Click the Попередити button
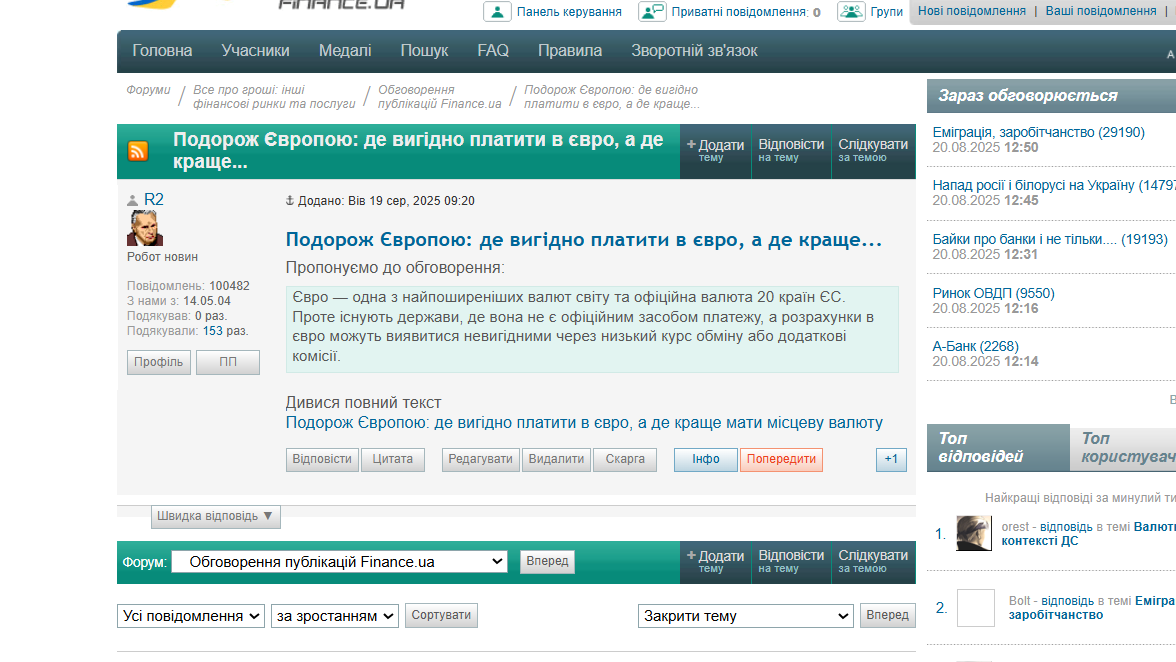Image resolution: width=1176 pixels, height=662 pixels. click(x=782, y=459)
